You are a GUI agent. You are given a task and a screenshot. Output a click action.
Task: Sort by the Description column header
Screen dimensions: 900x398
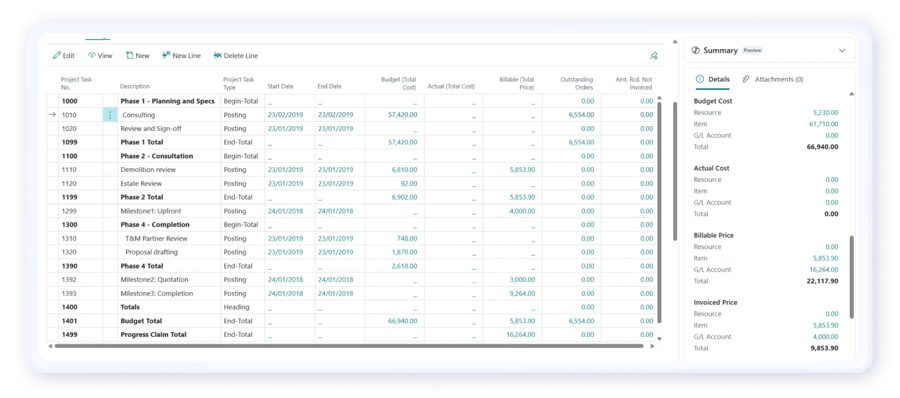coord(135,87)
